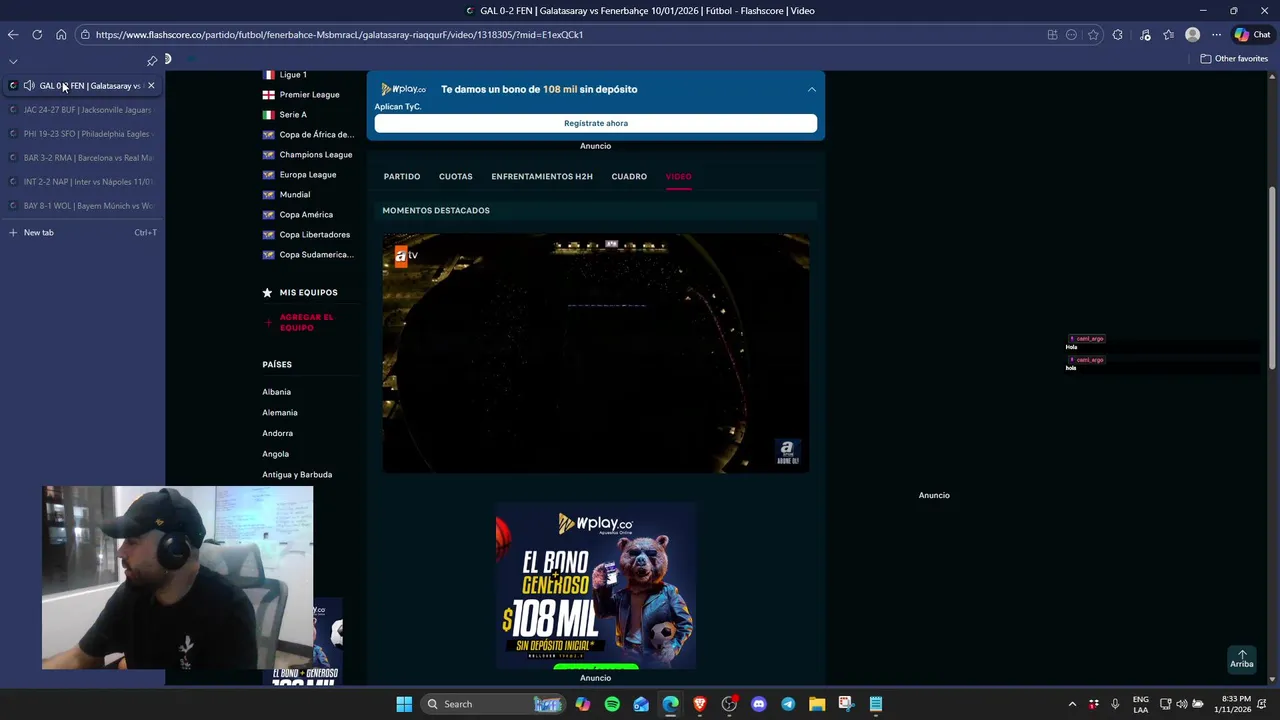Image resolution: width=1280 pixels, height=720 pixels.
Task: Switch to ENFRENTAMIENTOS H2H tab
Action: pyautogui.click(x=542, y=177)
